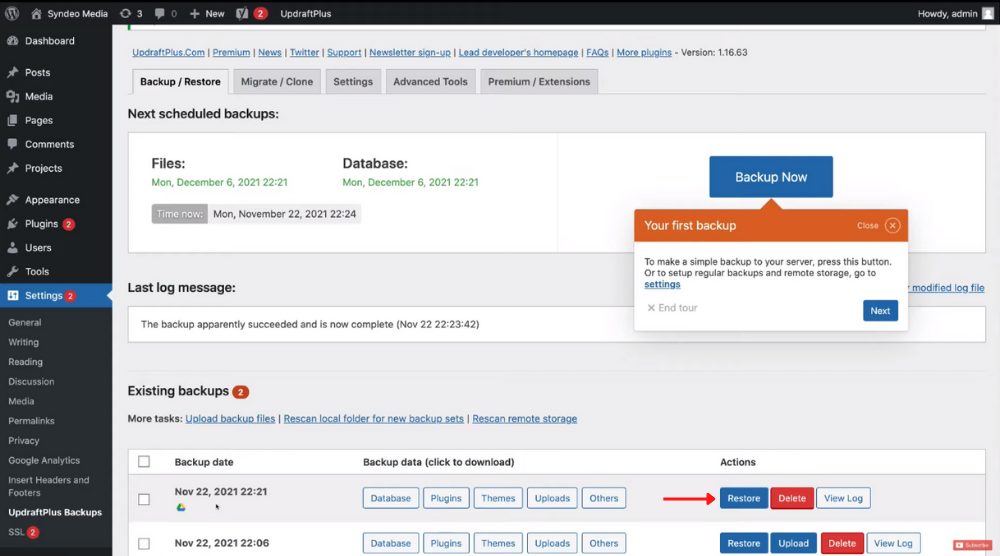The image size is (1000, 556).
Task: Download Themes from the 22:21 backup
Action: pos(498,498)
